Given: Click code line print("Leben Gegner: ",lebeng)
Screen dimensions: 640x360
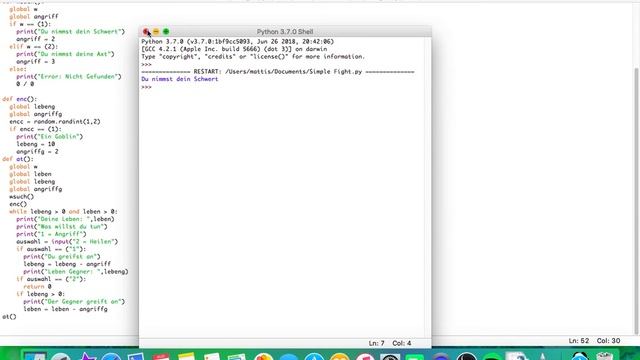Looking at the screenshot, I should pyautogui.click(x=76, y=271).
